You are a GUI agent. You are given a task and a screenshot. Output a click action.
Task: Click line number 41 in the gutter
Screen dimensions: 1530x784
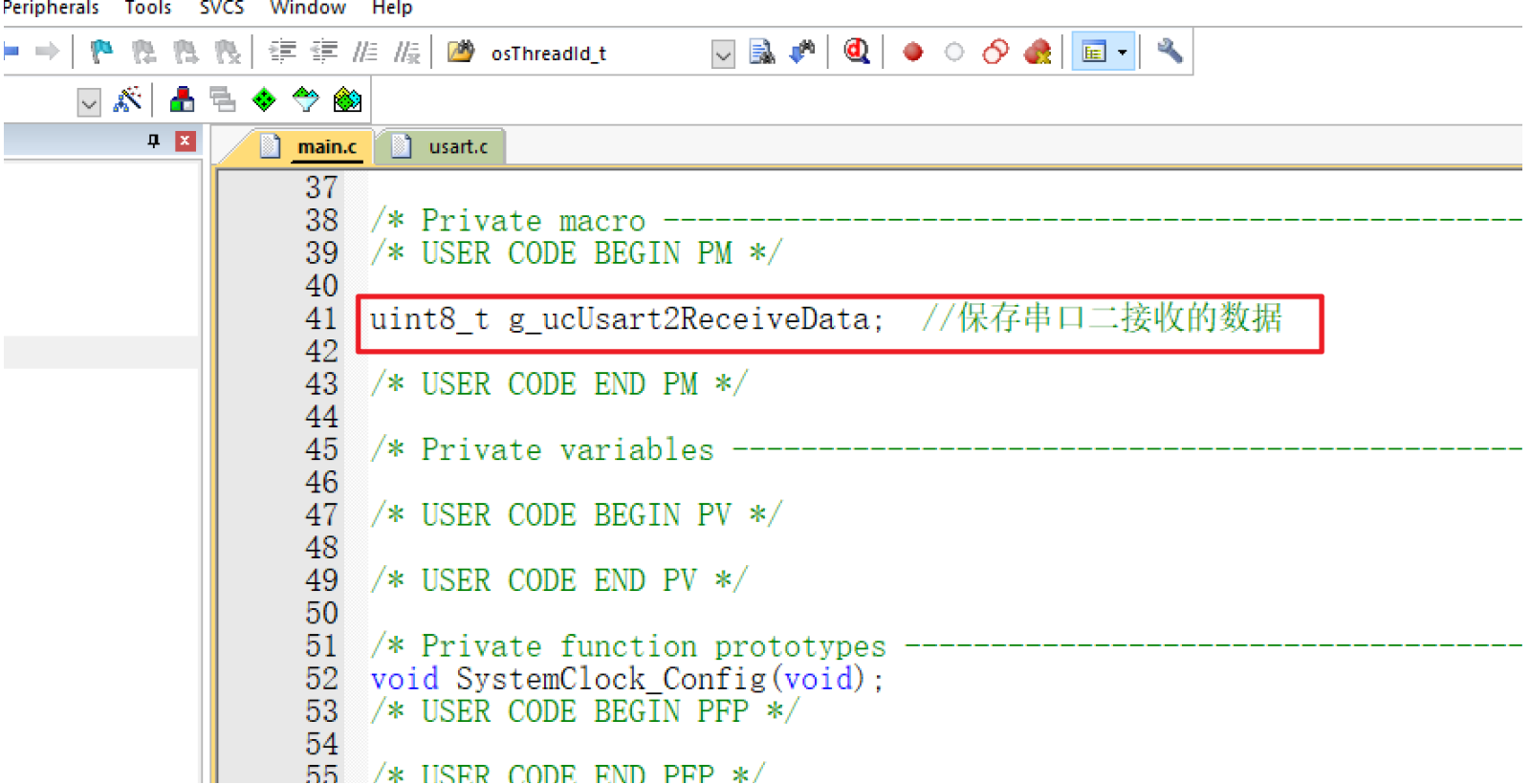(321, 318)
